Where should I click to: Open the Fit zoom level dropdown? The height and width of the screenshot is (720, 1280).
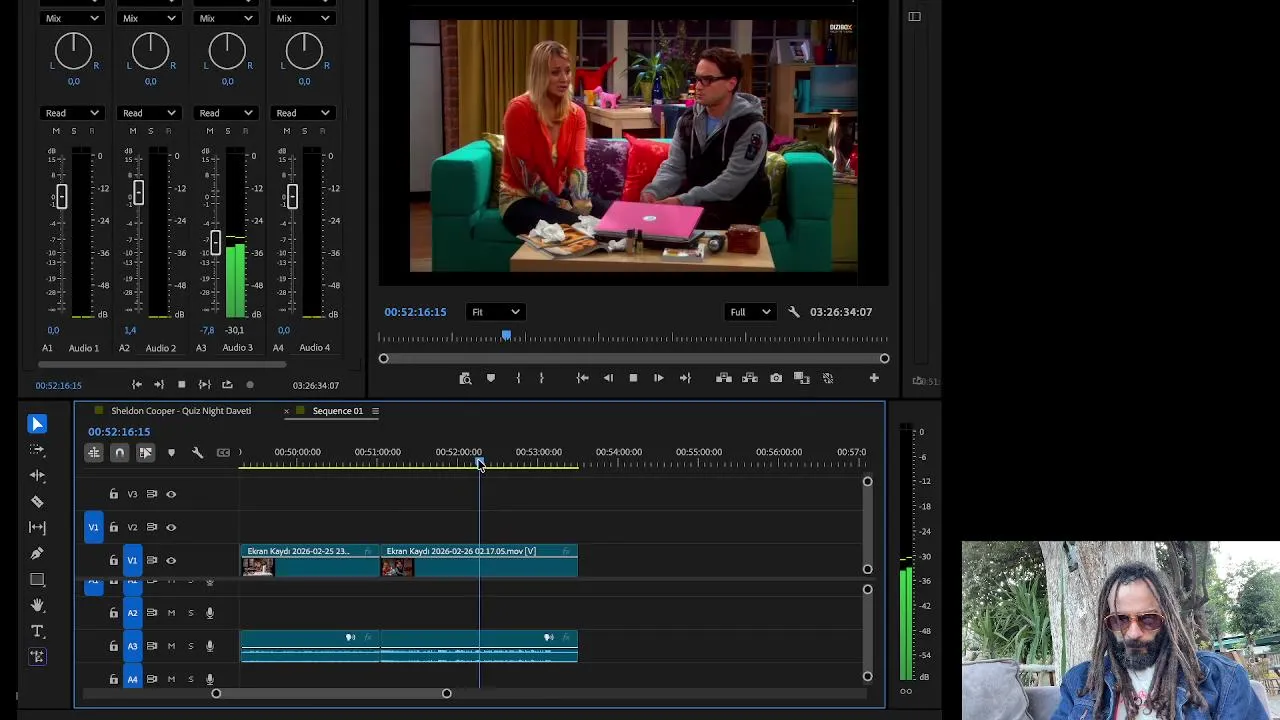point(495,312)
